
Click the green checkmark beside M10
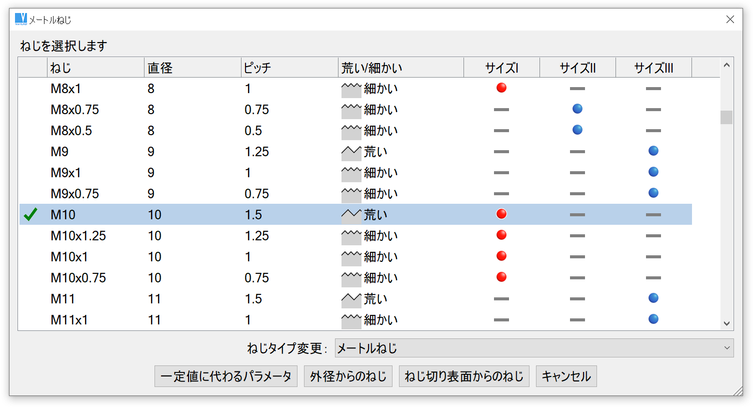click(x=31, y=214)
